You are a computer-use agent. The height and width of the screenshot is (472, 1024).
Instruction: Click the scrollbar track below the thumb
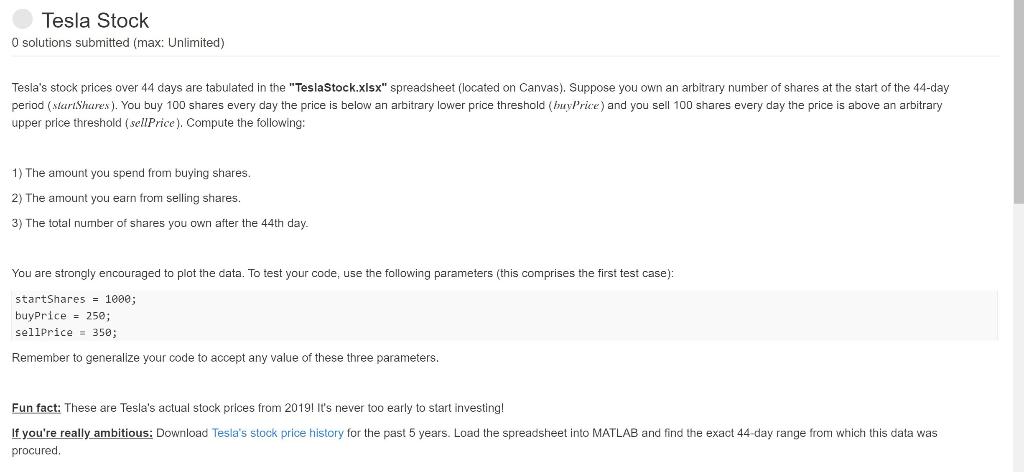pos(1018,339)
